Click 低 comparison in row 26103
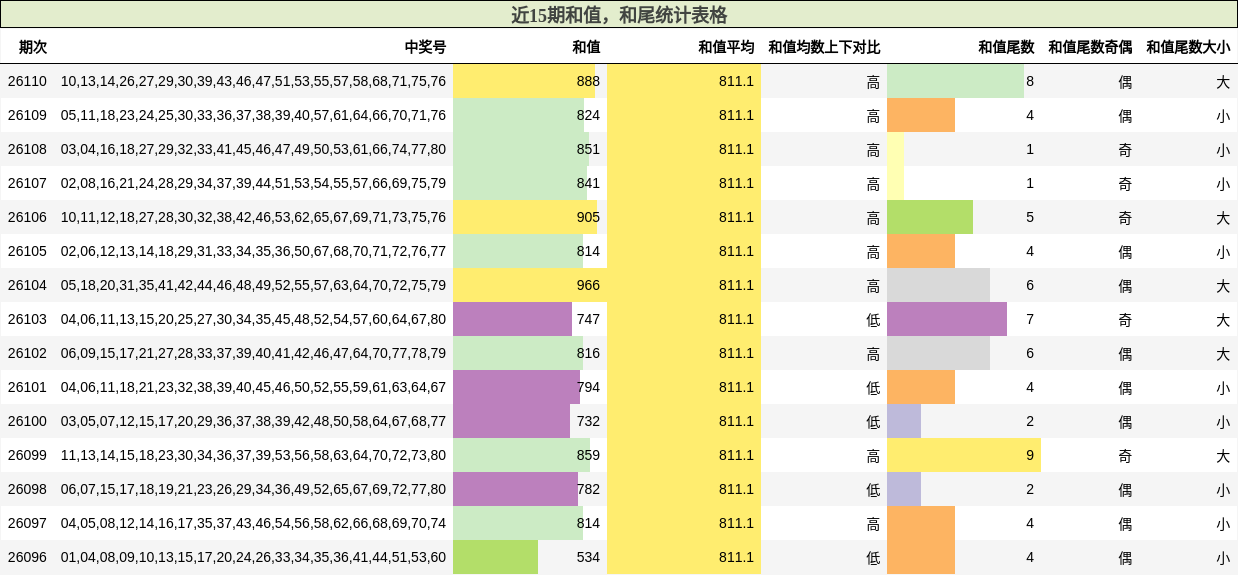This screenshot has height=575, width=1238. click(873, 319)
